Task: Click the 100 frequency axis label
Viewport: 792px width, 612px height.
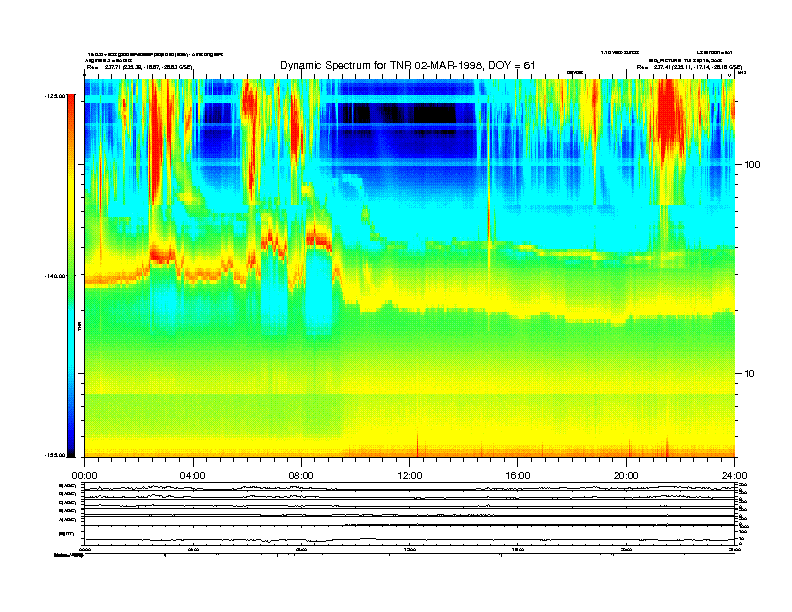Action: (752, 165)
